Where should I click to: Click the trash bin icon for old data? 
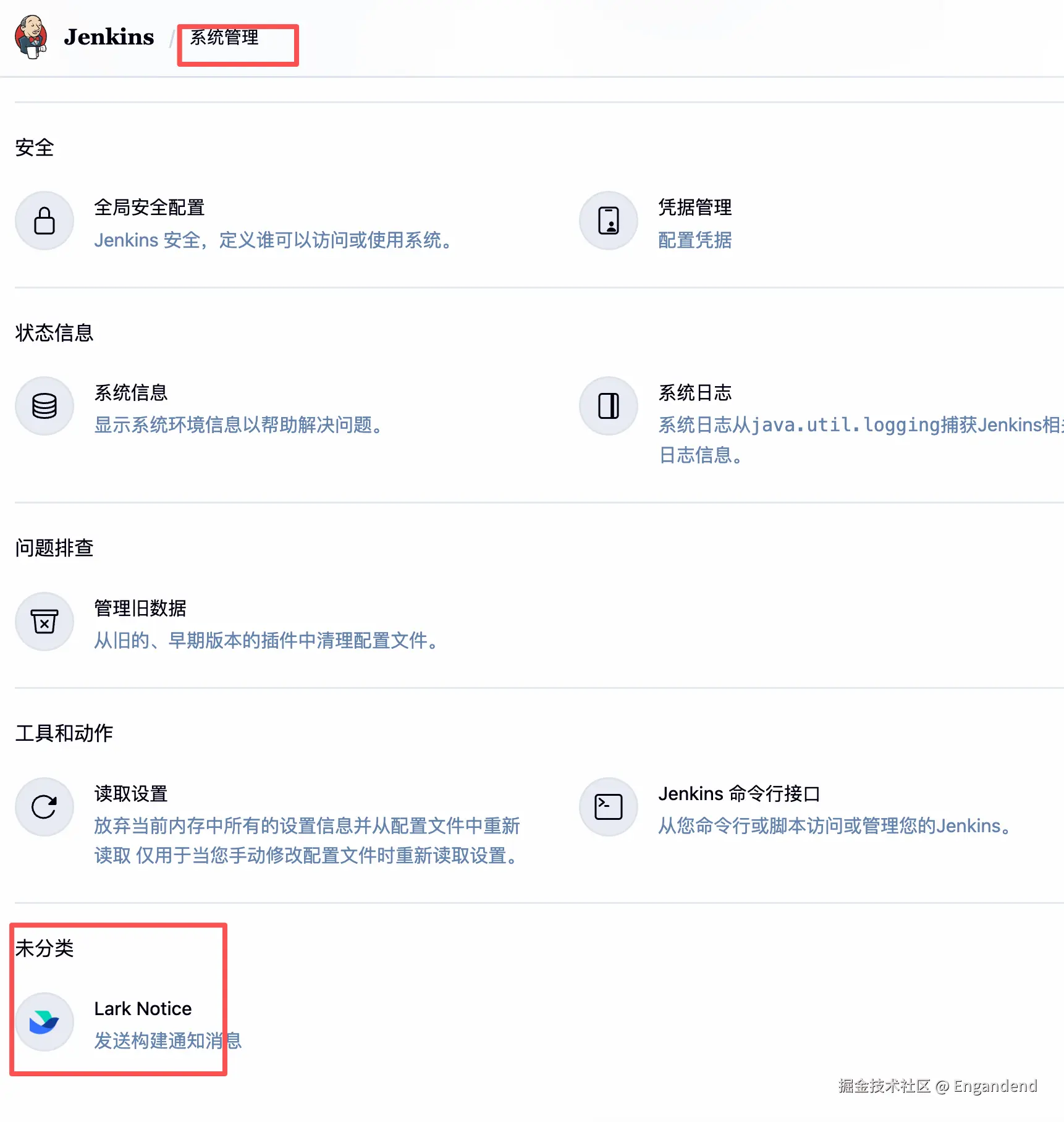click(x=44, y=622)
